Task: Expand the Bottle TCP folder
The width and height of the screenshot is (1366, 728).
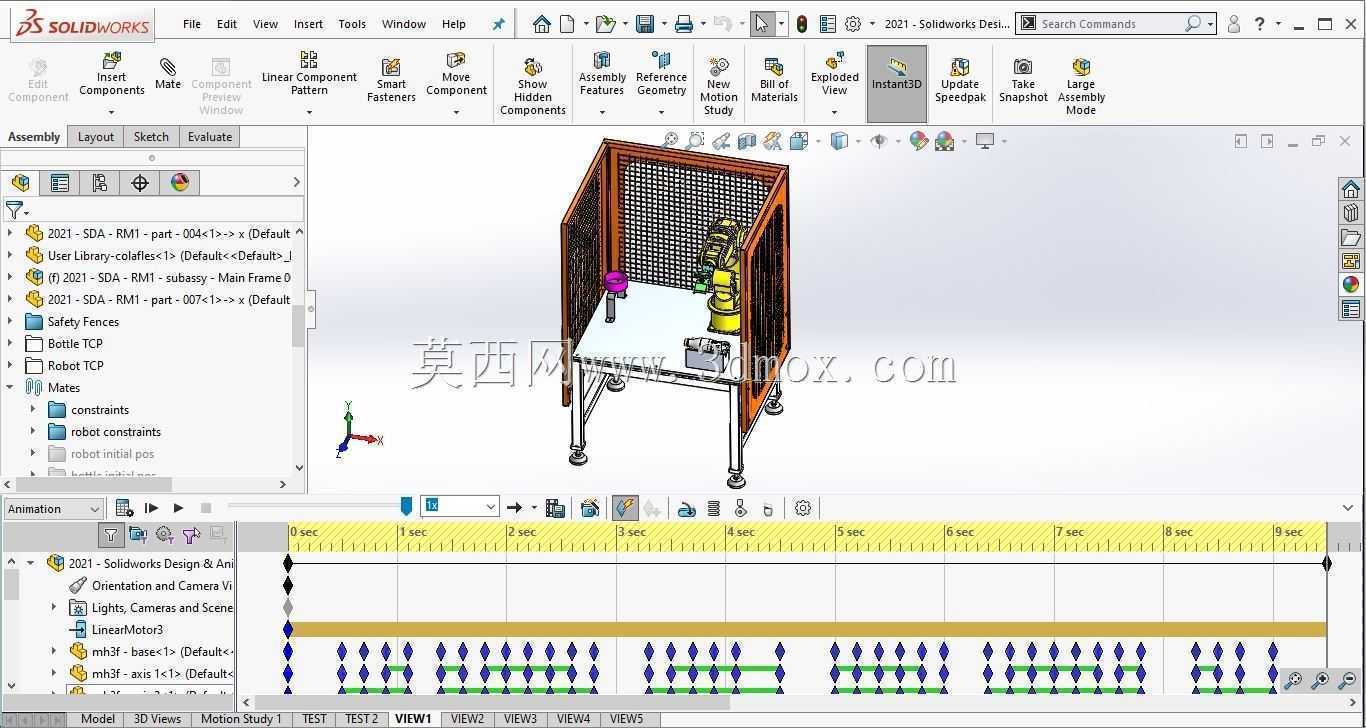Action: [x=11, y=344]
